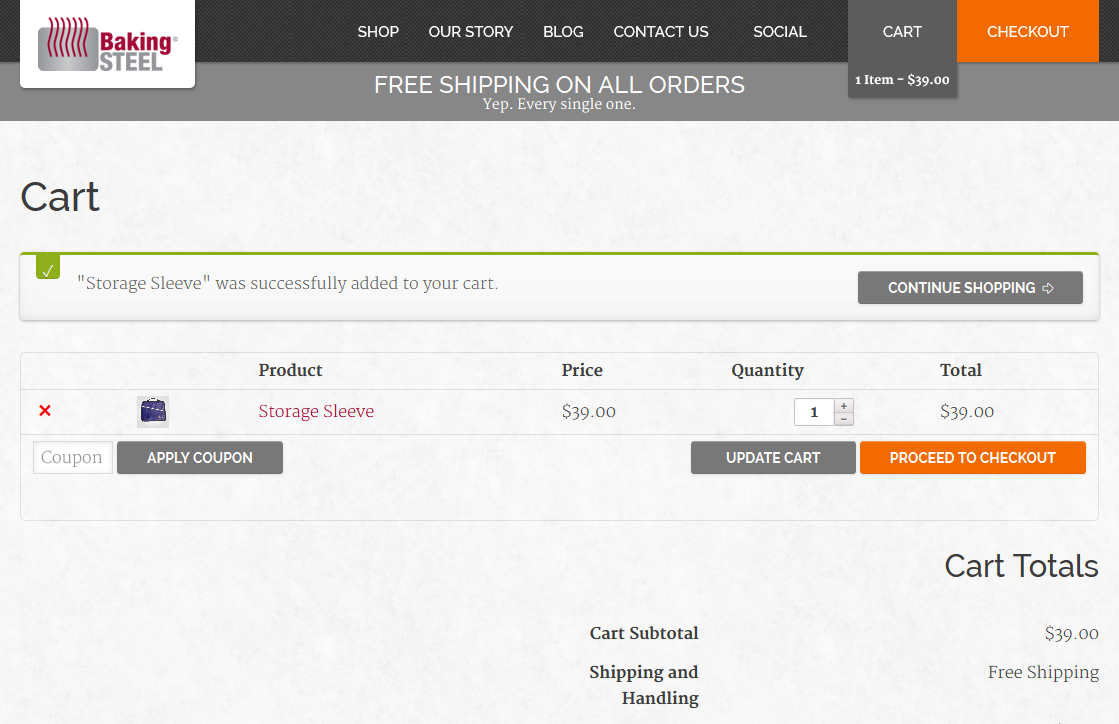Click the Baking Steel logo
This screenshot has height=724, width=1119.
[107, 44]
